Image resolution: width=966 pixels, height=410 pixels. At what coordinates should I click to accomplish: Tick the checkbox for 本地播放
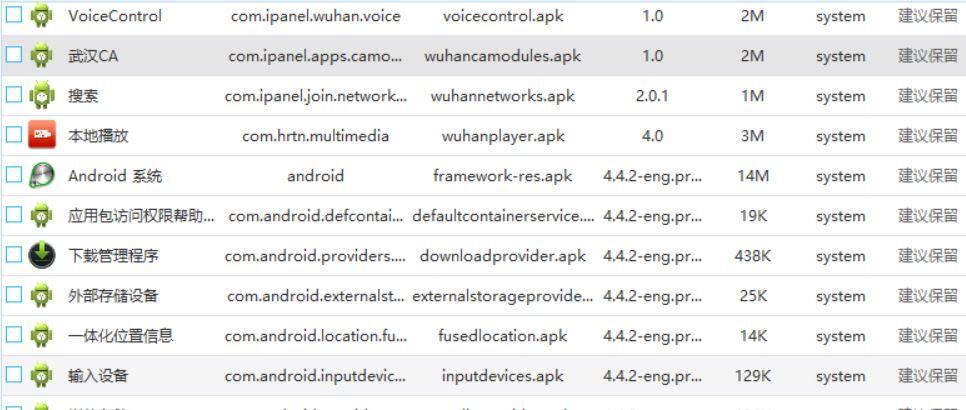[x=14, y=134]
